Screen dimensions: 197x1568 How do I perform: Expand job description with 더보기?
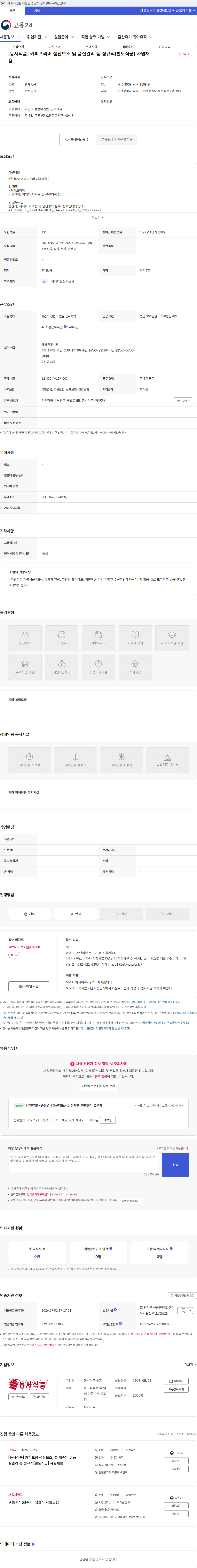[x=98, y=217]
